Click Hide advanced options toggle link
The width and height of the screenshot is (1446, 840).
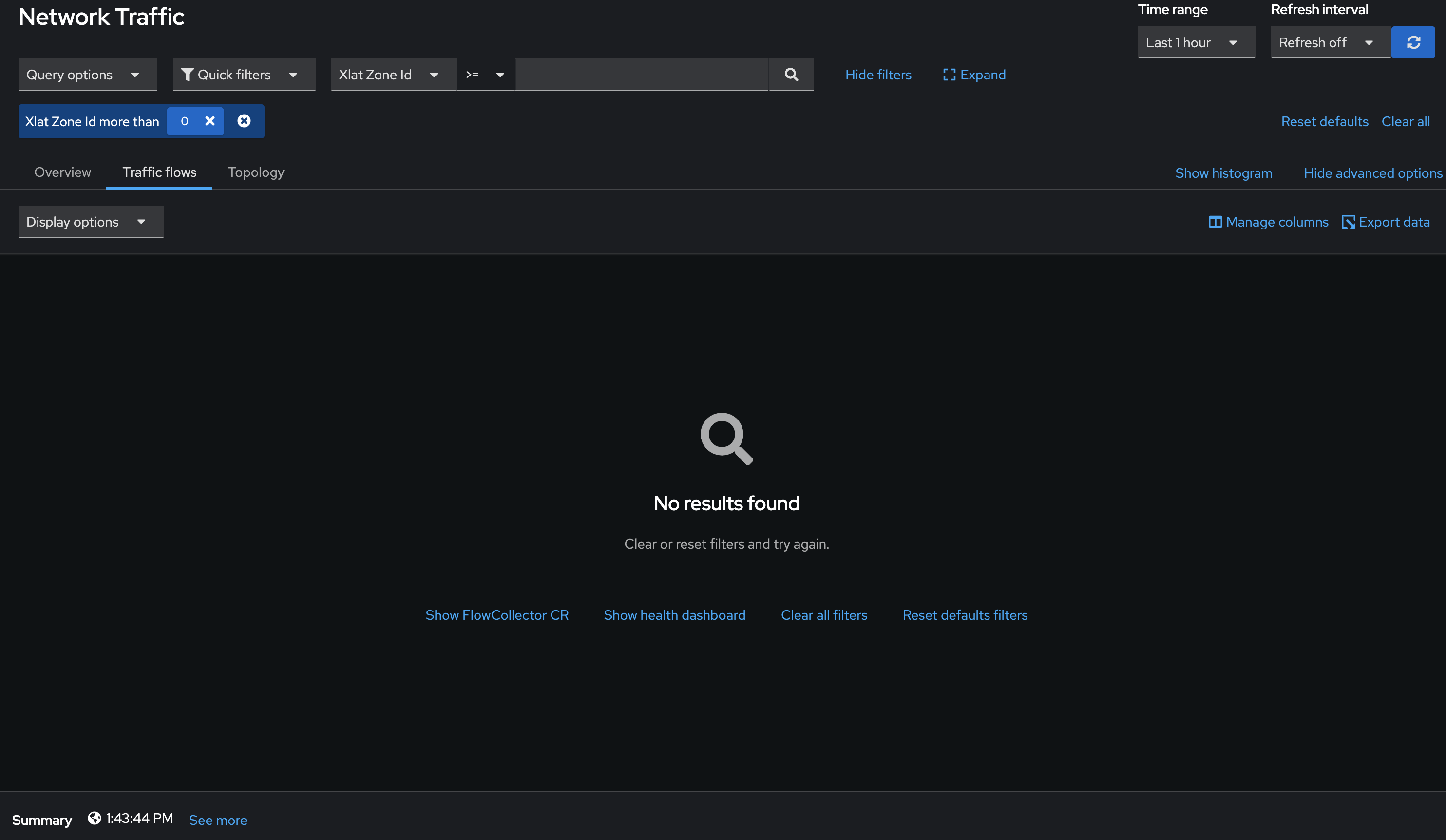(x=1372, y=173)
